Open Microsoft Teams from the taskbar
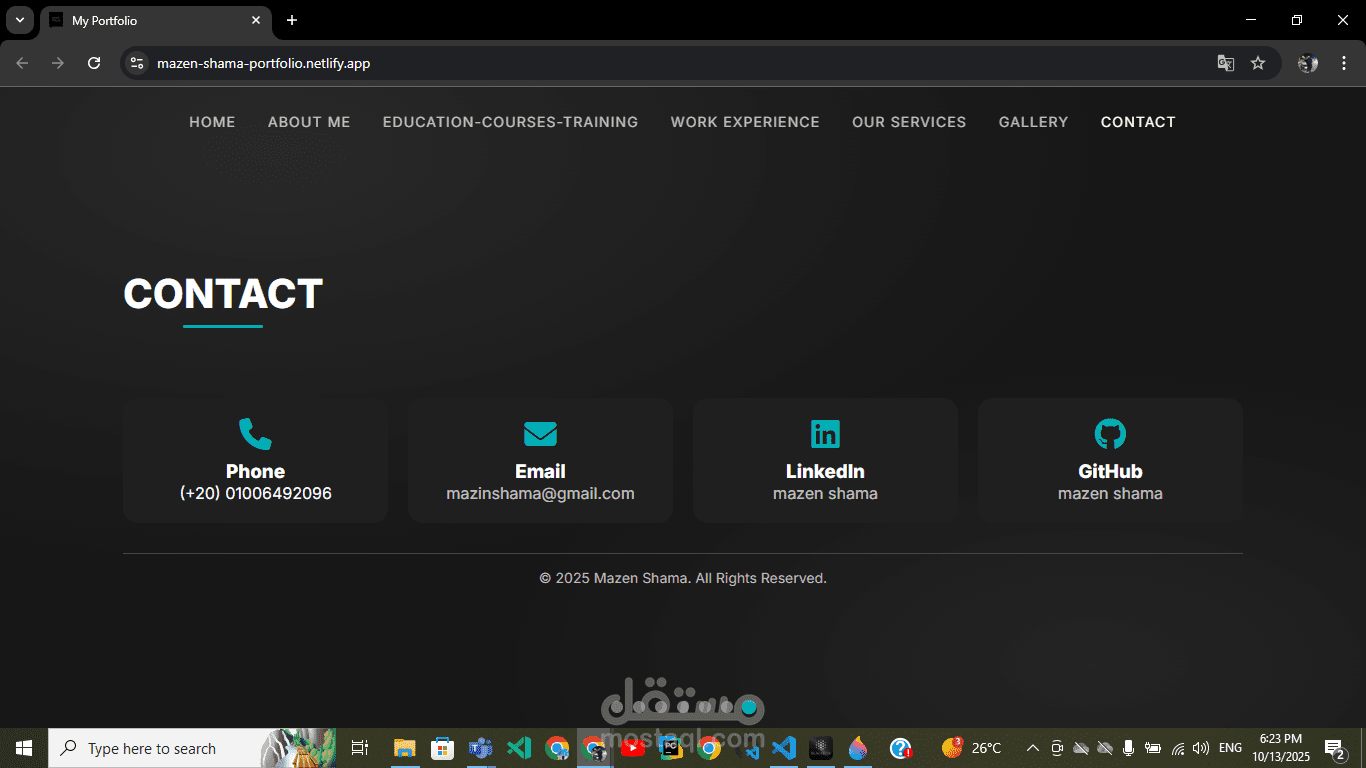This screenshot has width=1366, height=768. coord(481,748)
